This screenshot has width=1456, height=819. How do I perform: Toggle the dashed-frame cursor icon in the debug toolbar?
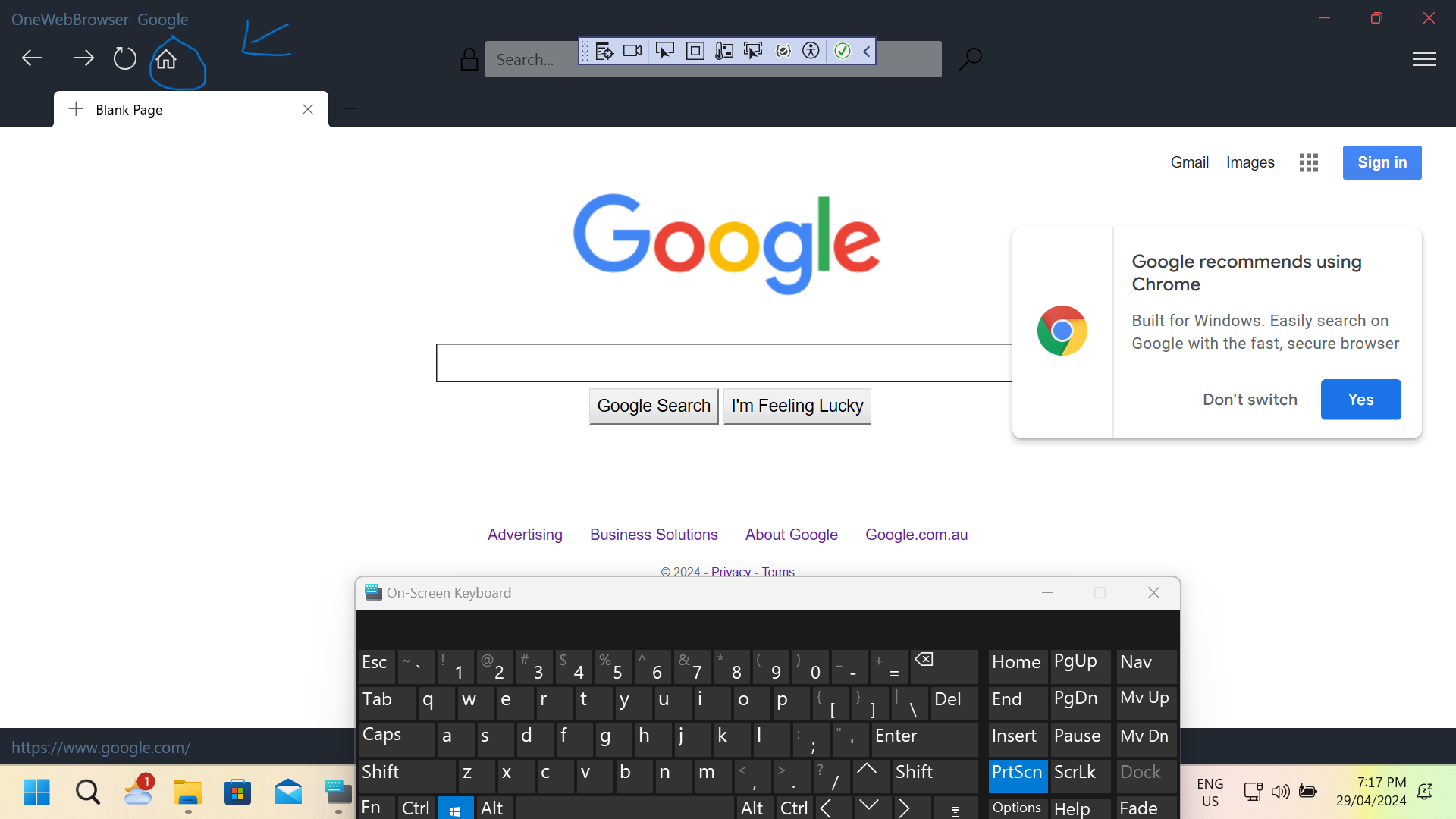(753, 51)
